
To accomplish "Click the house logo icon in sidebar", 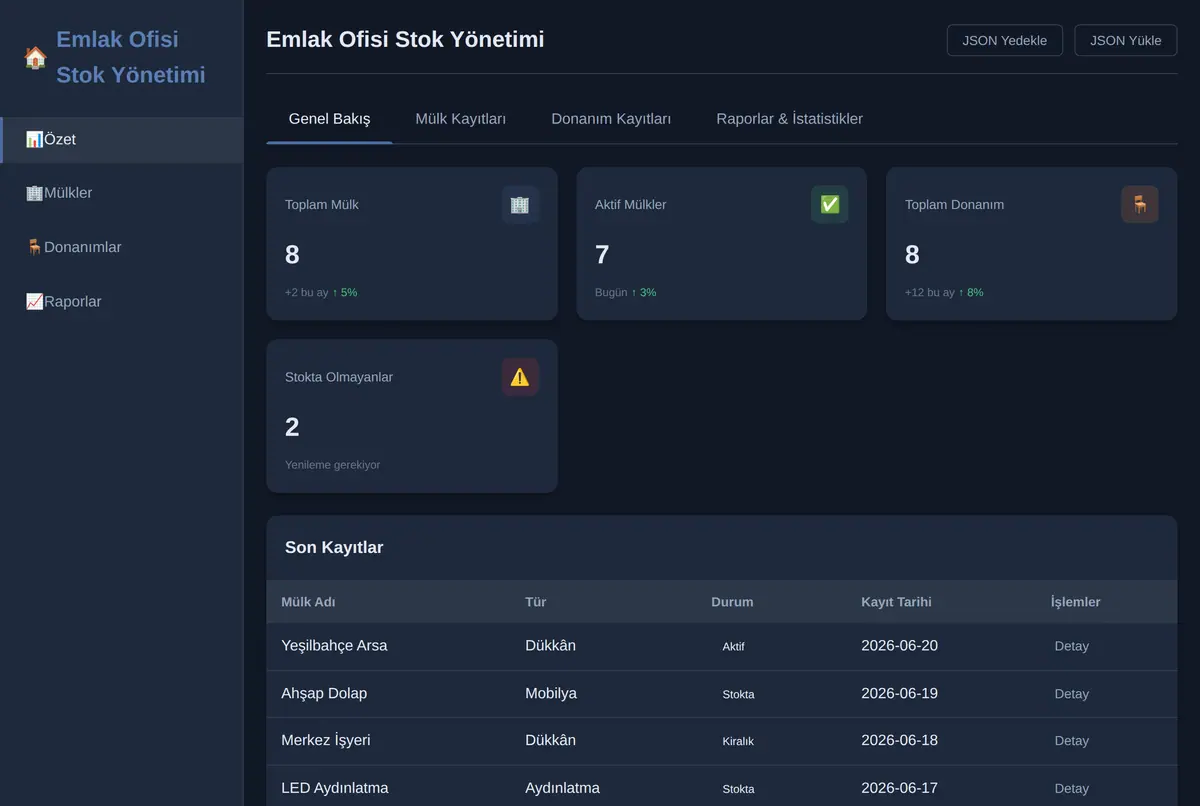I will pos(35,57).
